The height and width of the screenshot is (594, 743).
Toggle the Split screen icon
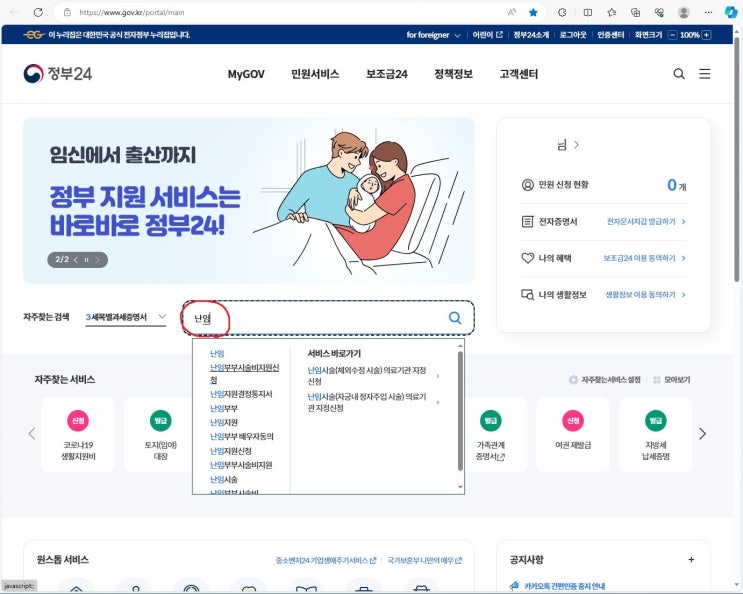pos(588,12)
